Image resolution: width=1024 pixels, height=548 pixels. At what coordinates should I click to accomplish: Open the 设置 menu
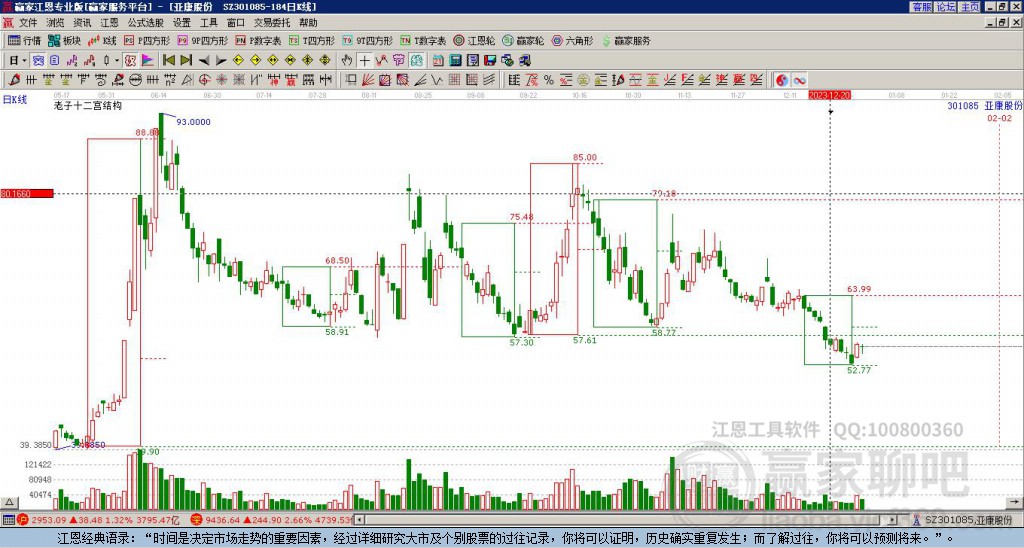coord(182,23)
